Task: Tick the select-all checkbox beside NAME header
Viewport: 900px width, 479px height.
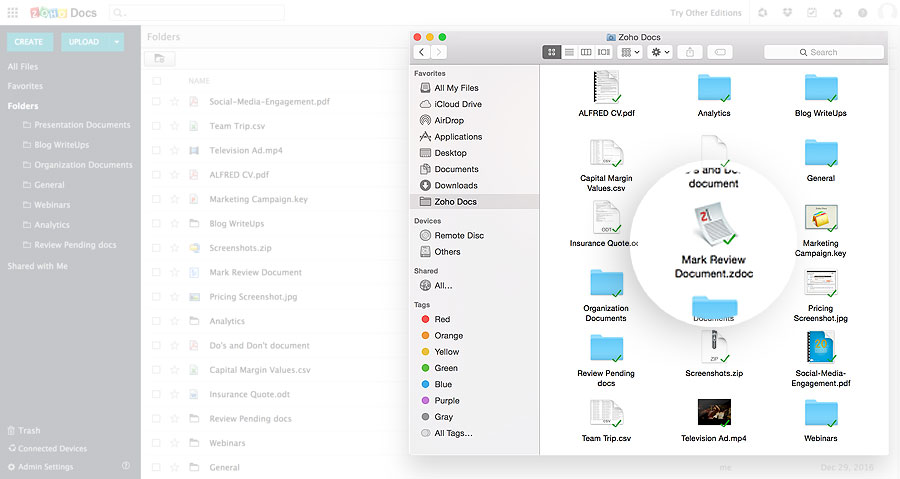Action: click(x=156, y=81)
